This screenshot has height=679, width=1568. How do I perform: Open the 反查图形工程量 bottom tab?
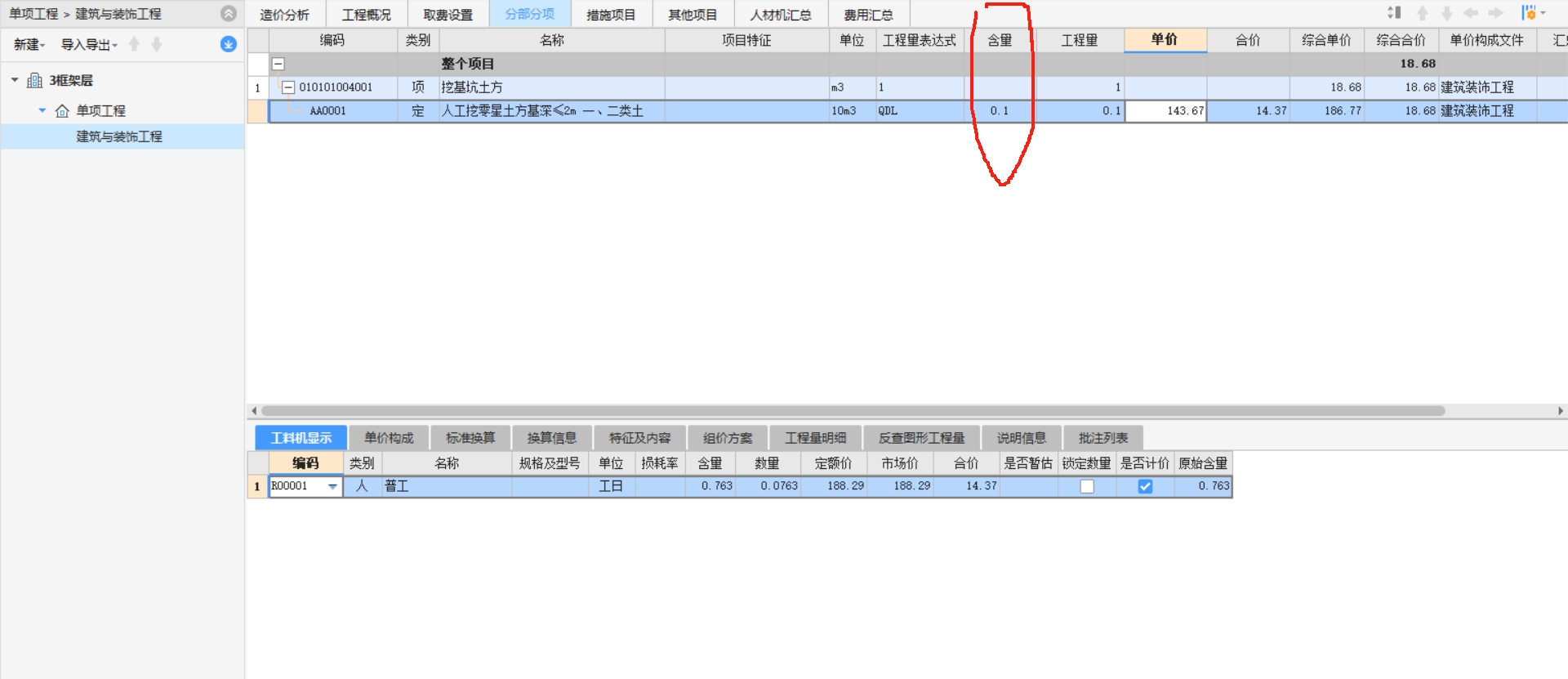pos(921,438)
